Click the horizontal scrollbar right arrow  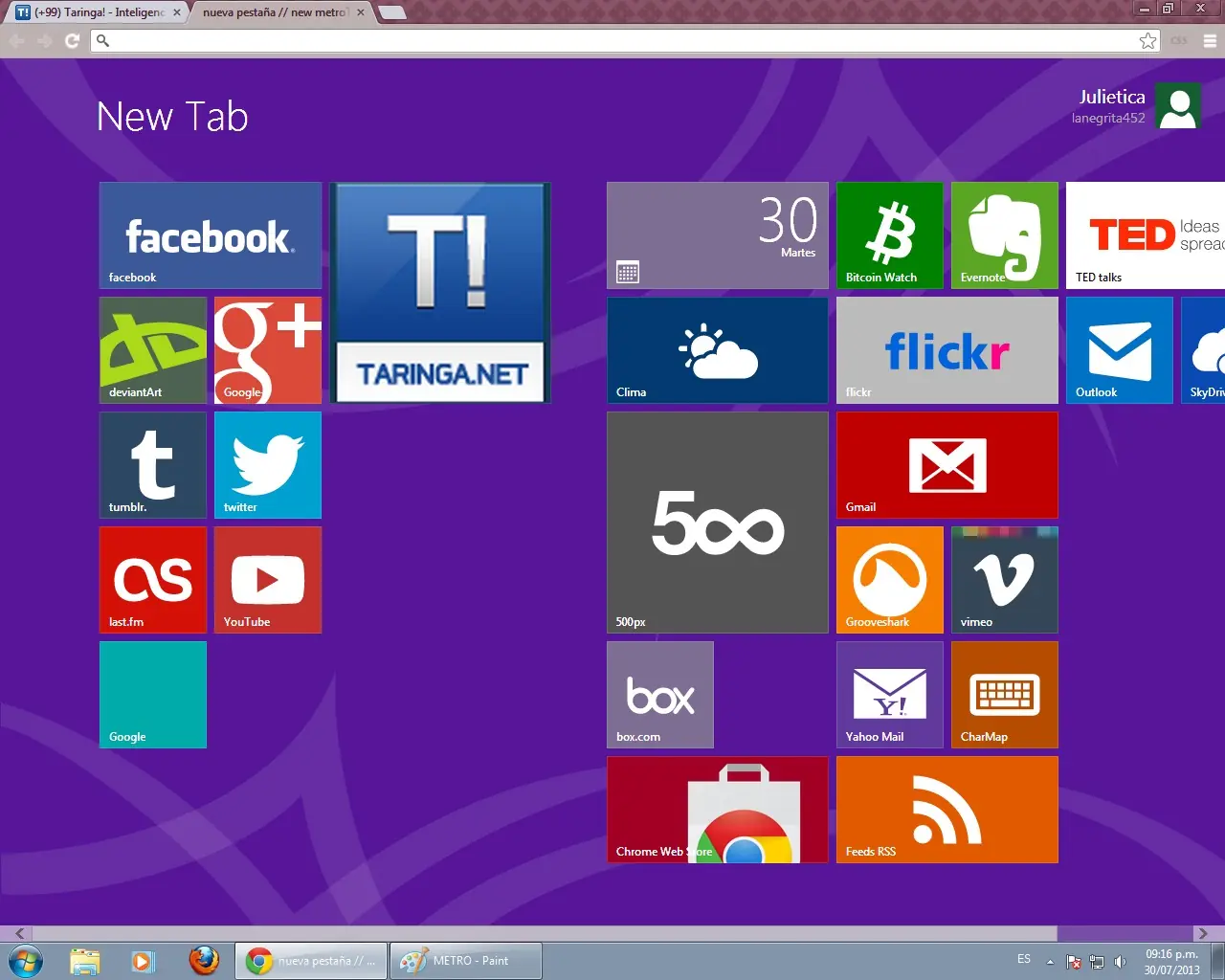click(1203, 933)
